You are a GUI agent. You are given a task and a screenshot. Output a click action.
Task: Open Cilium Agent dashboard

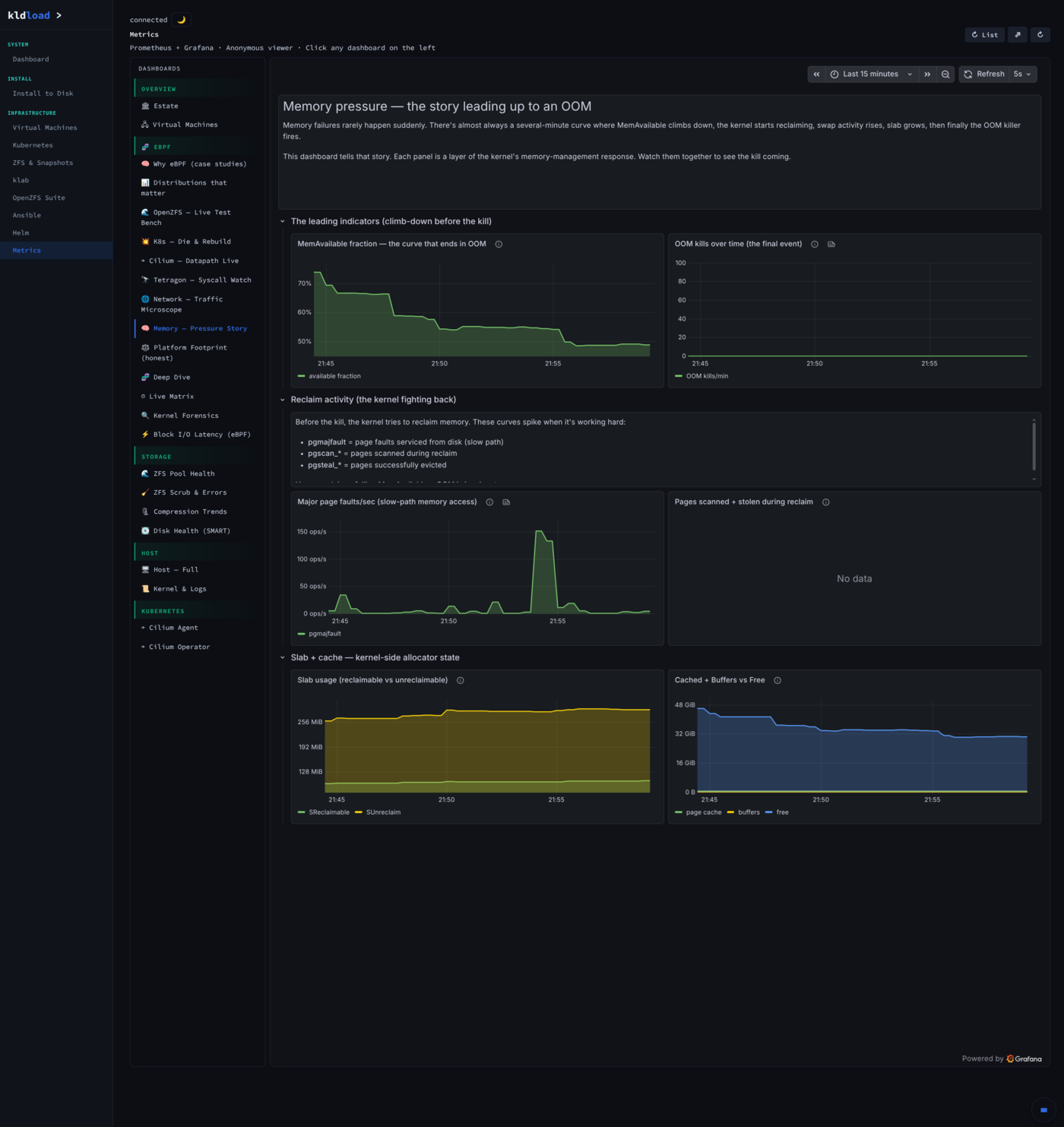point(197,628)
